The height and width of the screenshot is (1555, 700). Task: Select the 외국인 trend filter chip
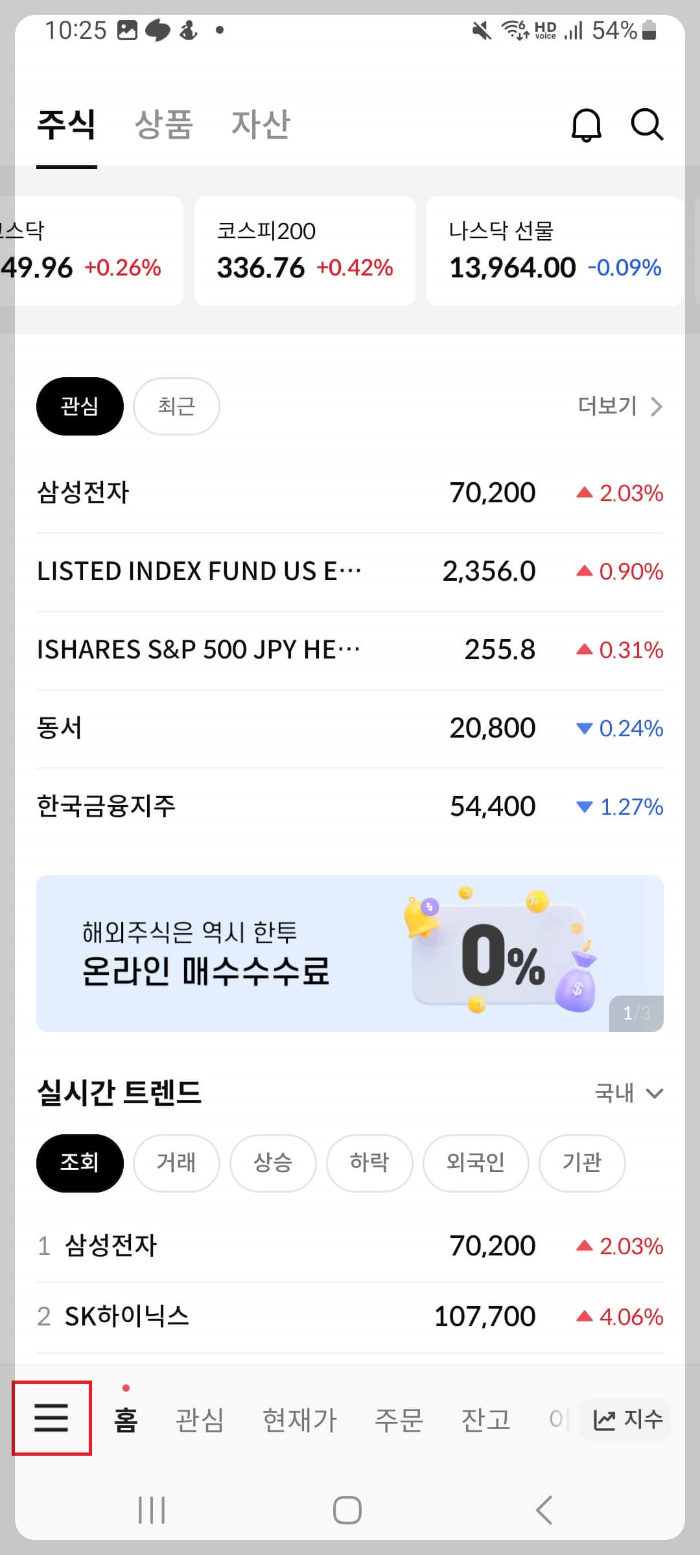coord(476,1163)
